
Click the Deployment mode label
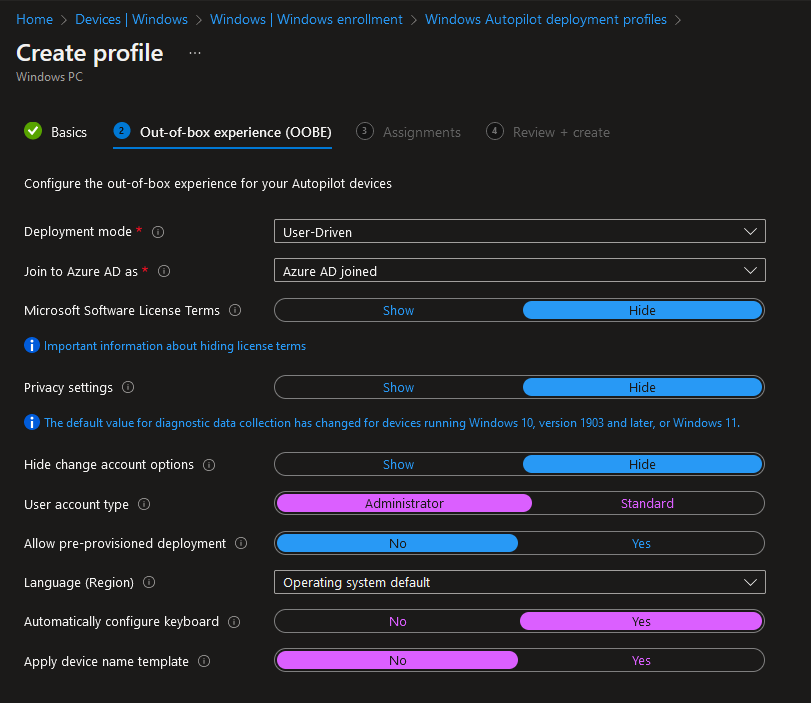[x=78, y=232]
